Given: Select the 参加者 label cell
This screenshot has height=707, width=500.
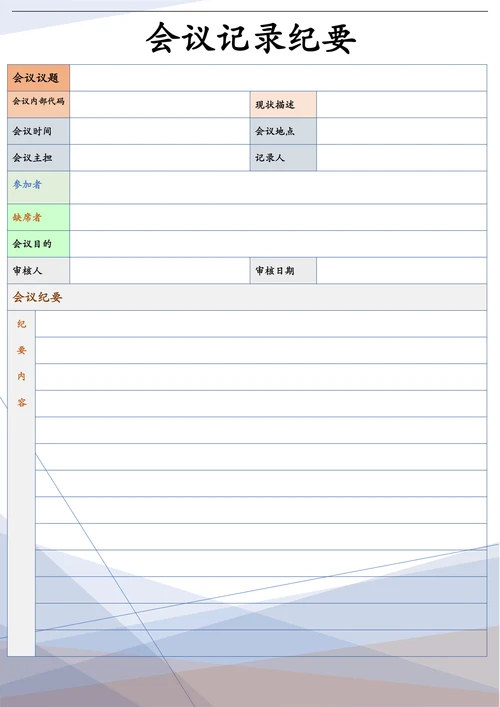Looking at the screenshot, I should (x=39, y=188).
